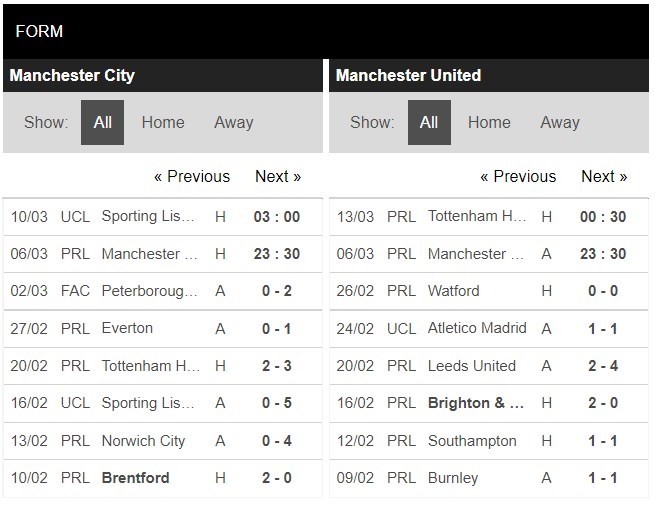This screenshot has height=508, width=655.
Task: Click « Previous in Manchester City panel
Action: (x=192, y=176)
